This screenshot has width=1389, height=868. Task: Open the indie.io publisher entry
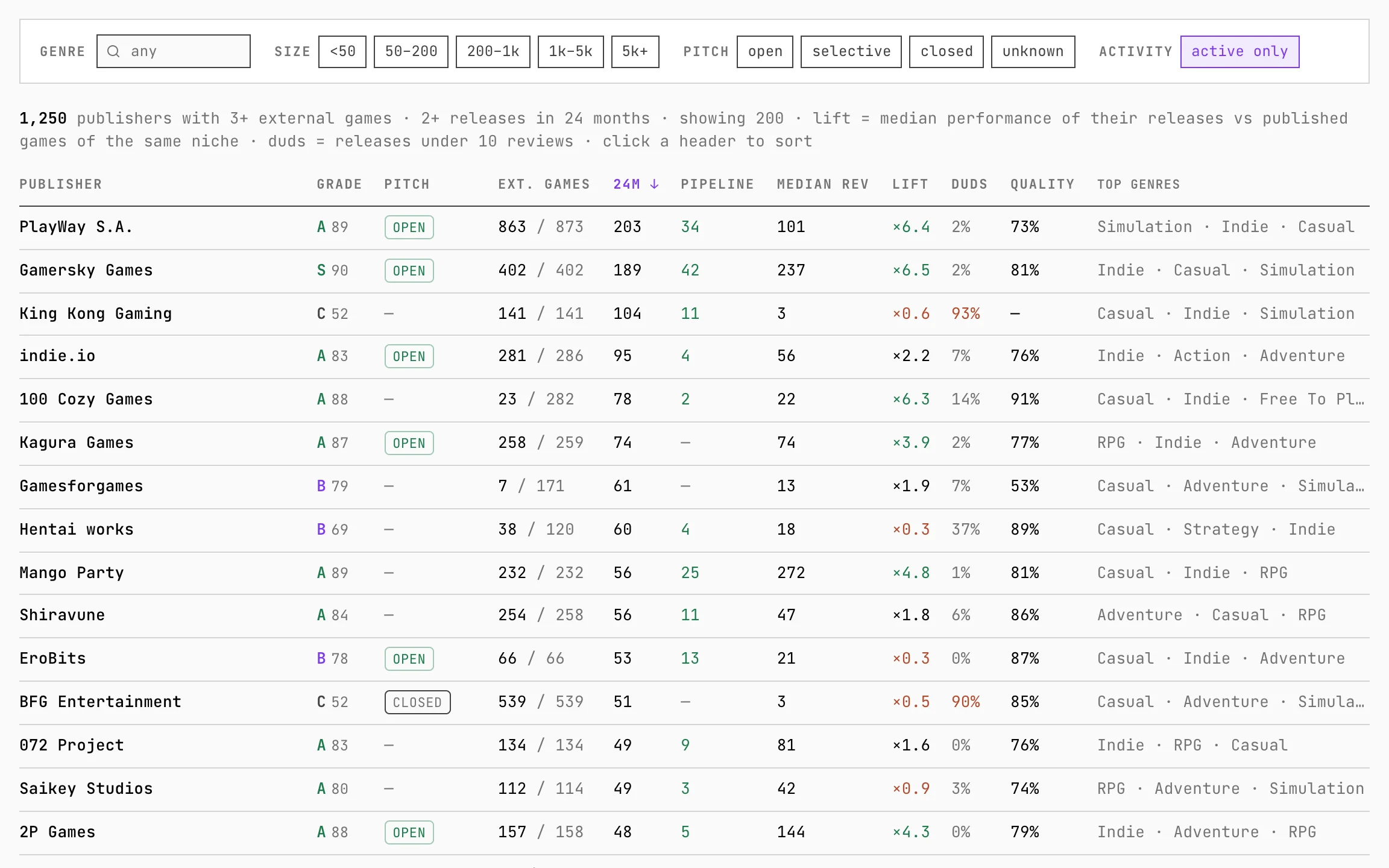[694, 356]
